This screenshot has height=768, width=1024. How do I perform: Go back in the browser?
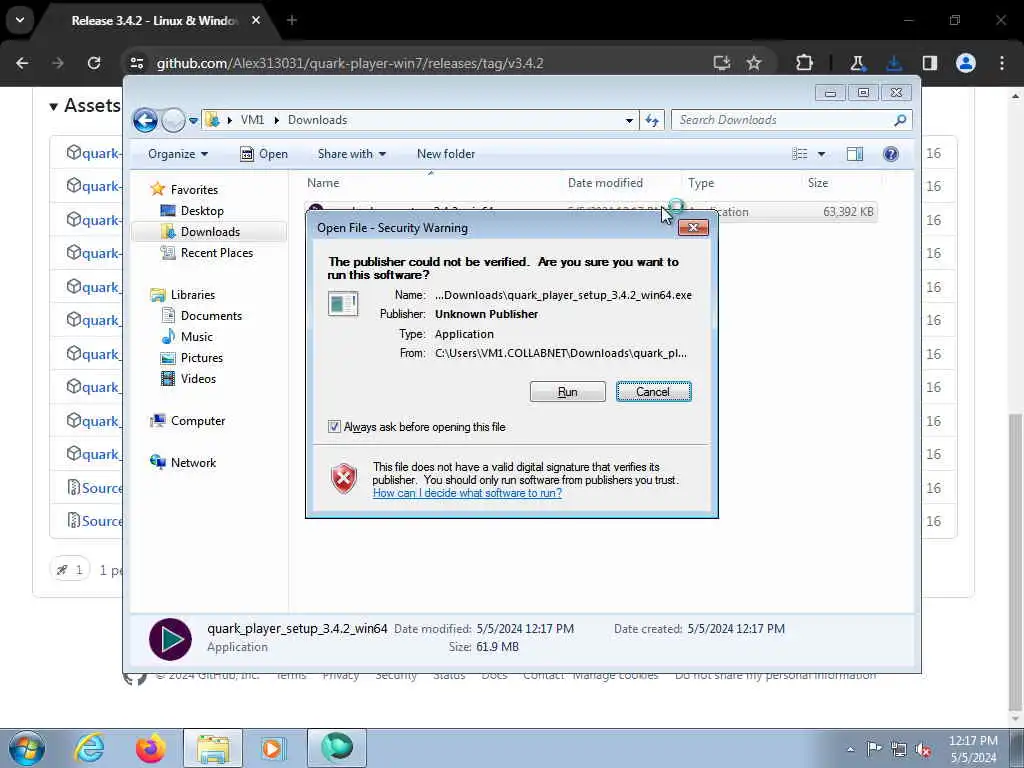tap(22, 63)
